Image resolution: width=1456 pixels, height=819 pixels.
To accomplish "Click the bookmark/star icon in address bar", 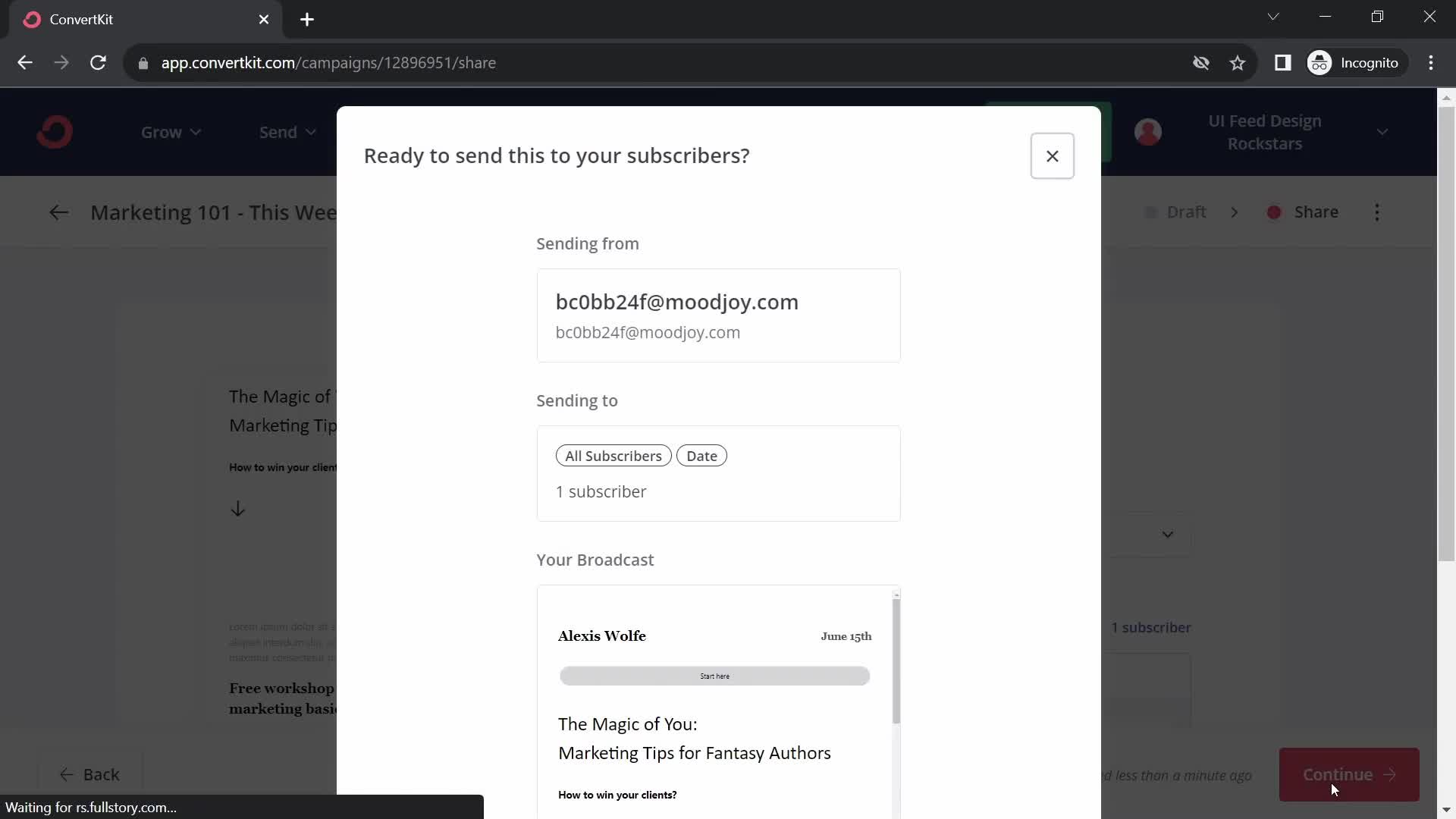I will 1238,62.
